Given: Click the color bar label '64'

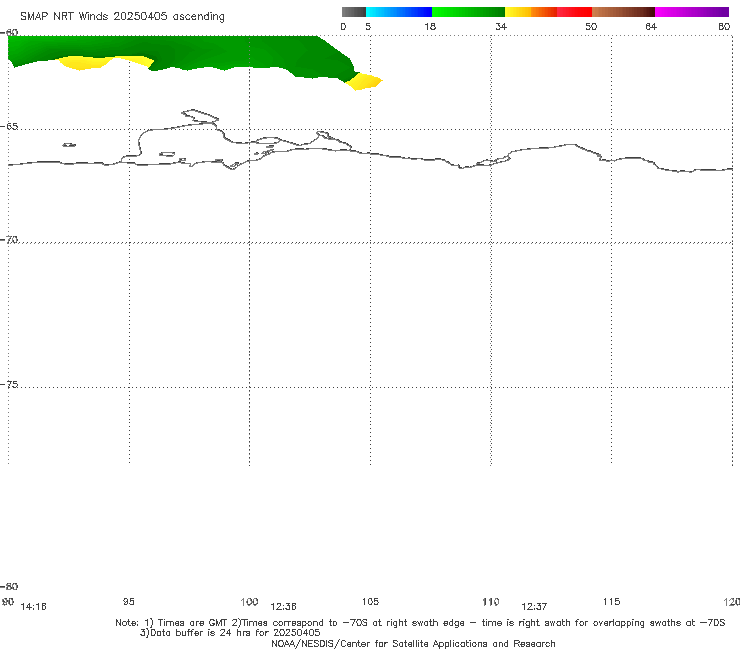Looking at the screenshot, I should click(x=651, y=26).
